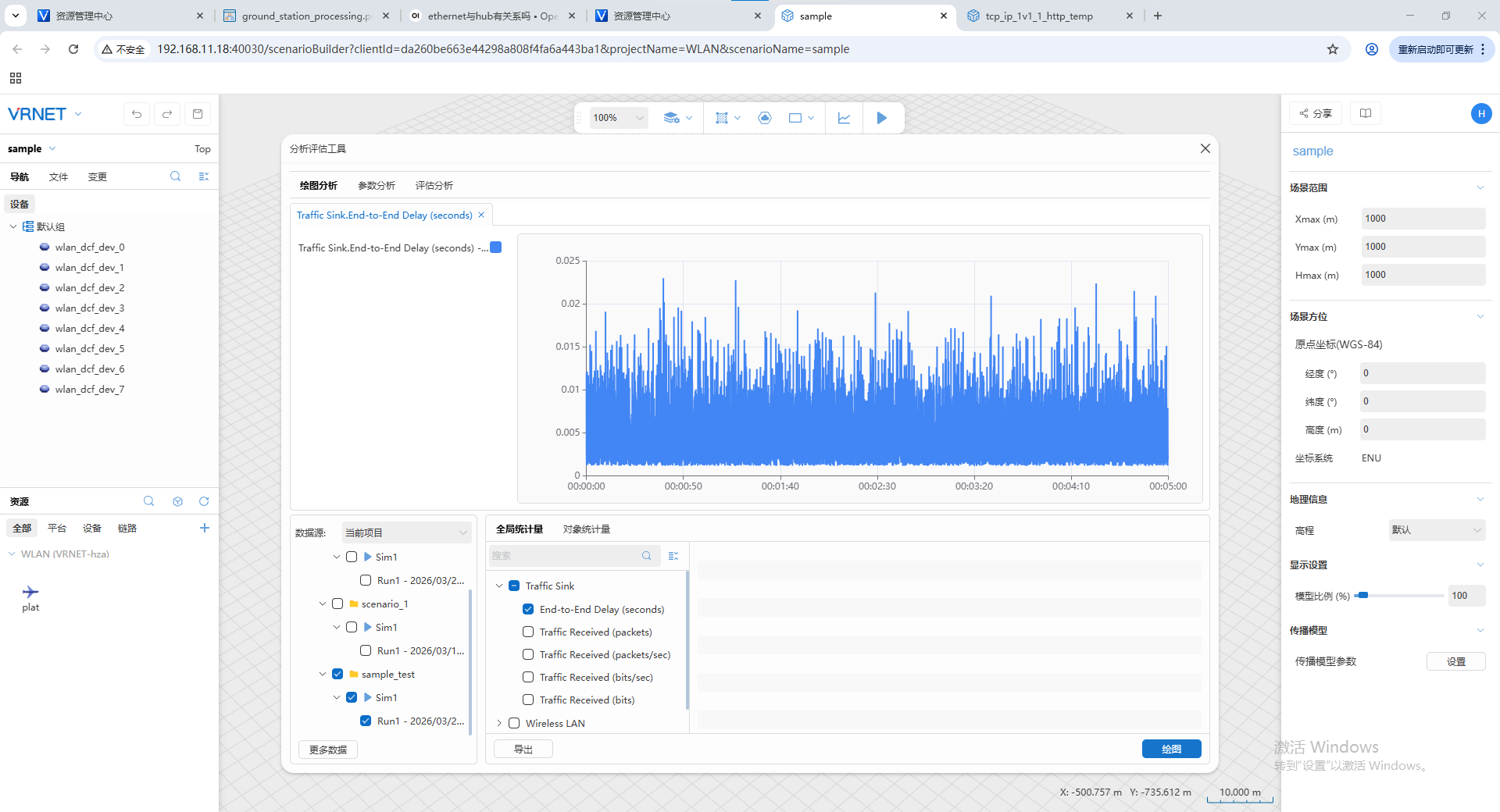Open the analysis chart tool icon

(x=844, y=118)
